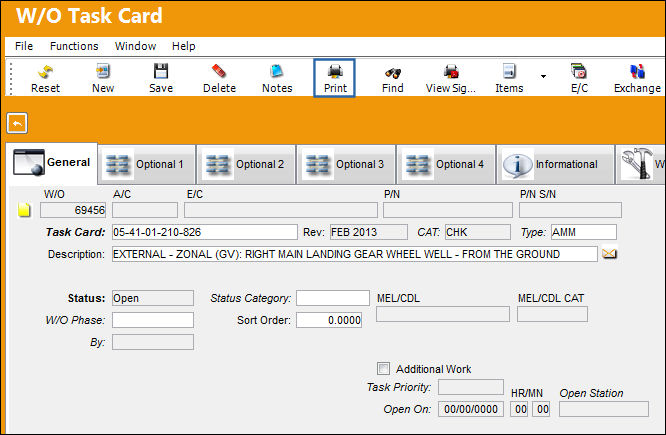Click the Status Category label
This screenshot has width=666, height=435.
coord(251,298)
